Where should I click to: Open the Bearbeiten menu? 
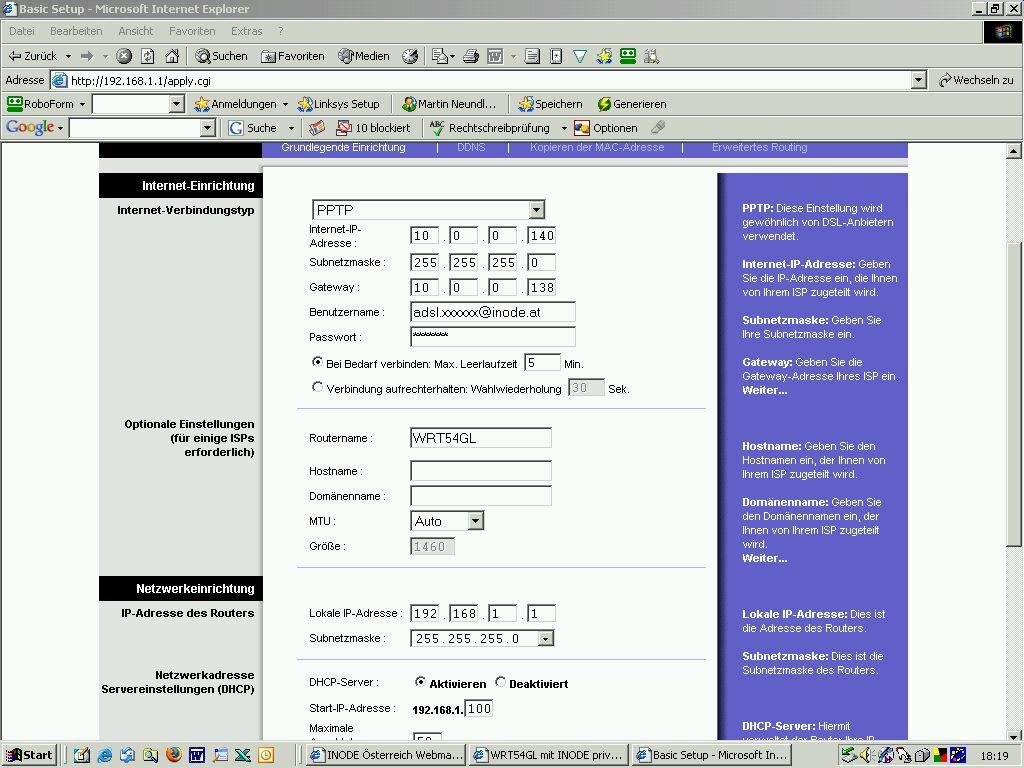pyautogui.click(x=76, y=31)
